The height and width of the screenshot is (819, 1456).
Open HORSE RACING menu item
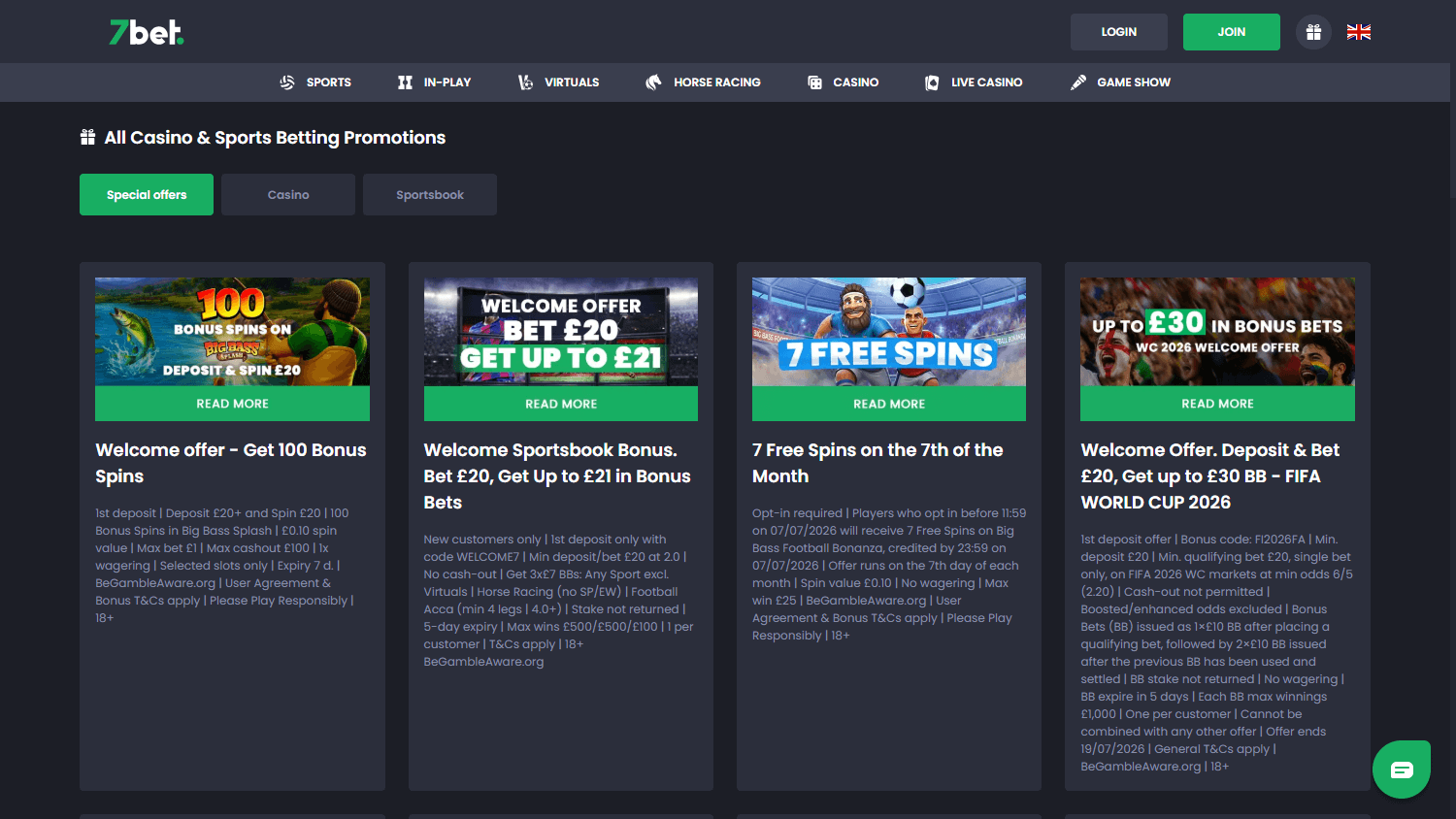717,82
